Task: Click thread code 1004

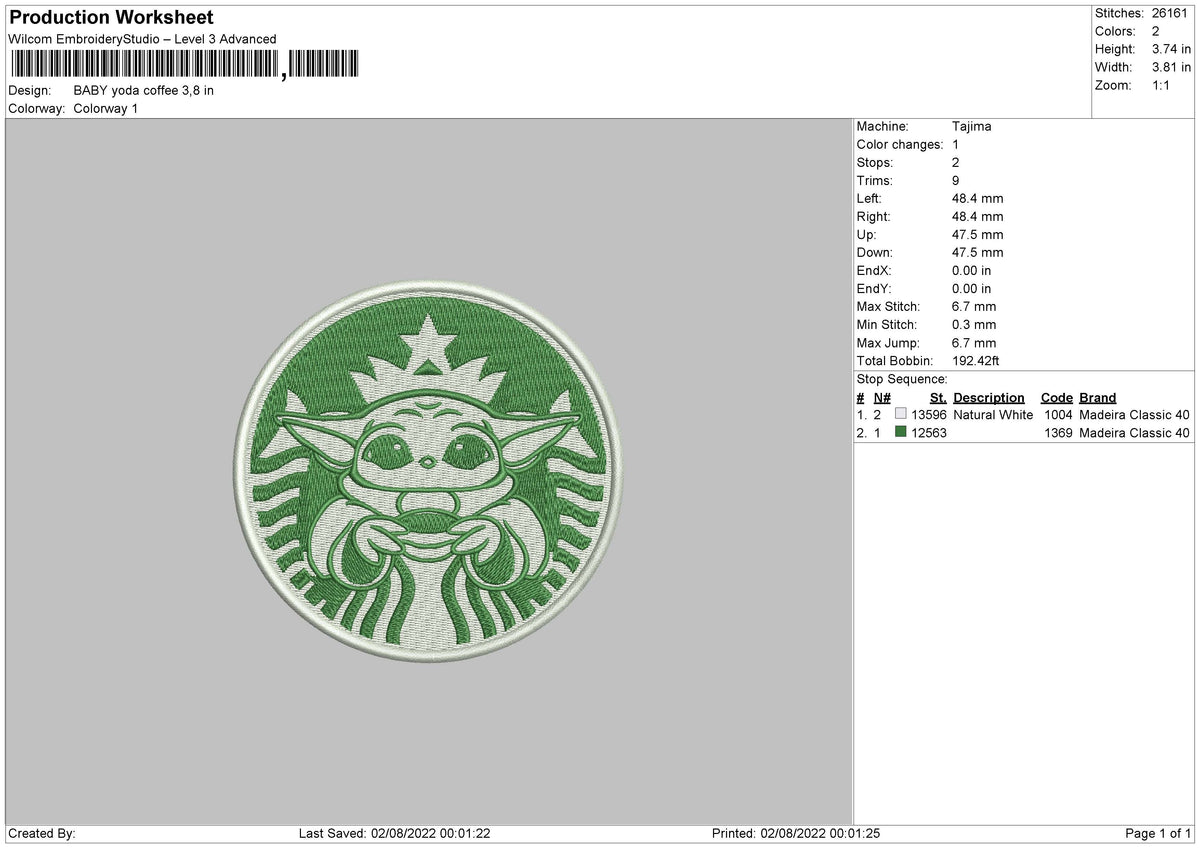Action: pos(1058,415)
